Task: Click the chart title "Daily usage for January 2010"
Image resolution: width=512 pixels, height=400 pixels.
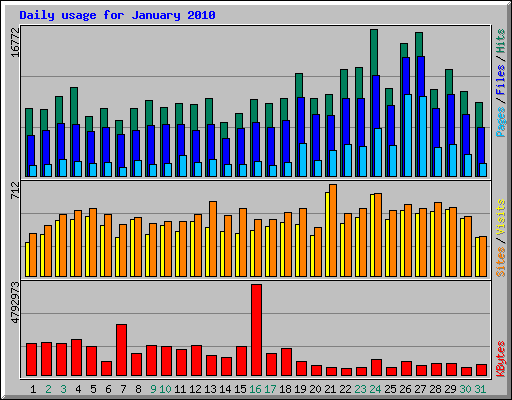Action: (x=117, y=15)
